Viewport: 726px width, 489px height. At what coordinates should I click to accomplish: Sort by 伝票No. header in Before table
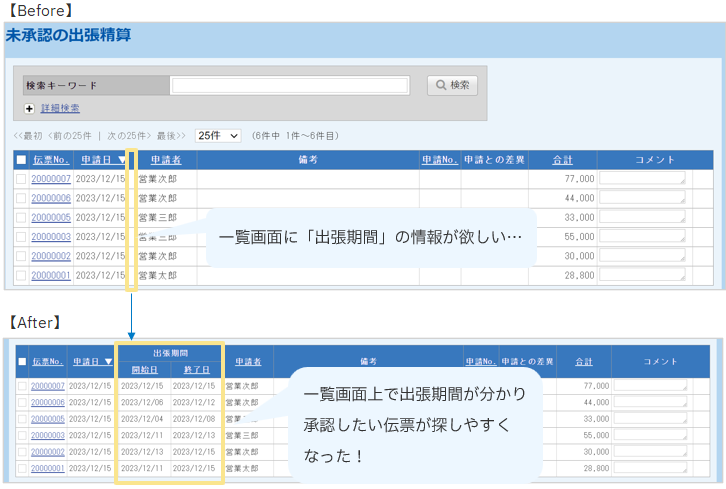(x=51, y=160)
